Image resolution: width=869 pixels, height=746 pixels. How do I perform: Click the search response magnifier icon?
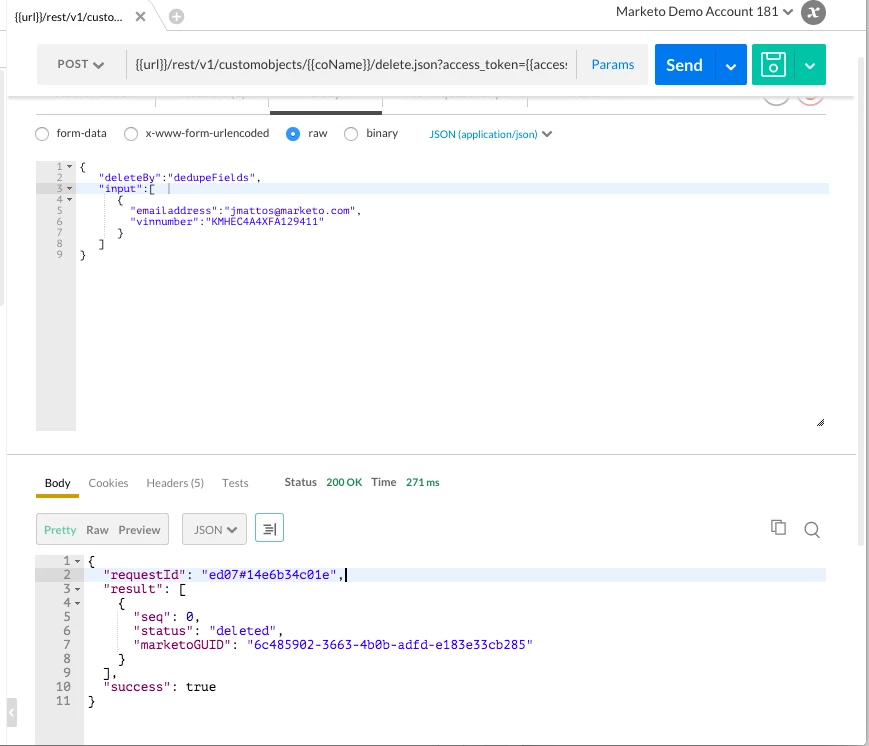(812, 530)
